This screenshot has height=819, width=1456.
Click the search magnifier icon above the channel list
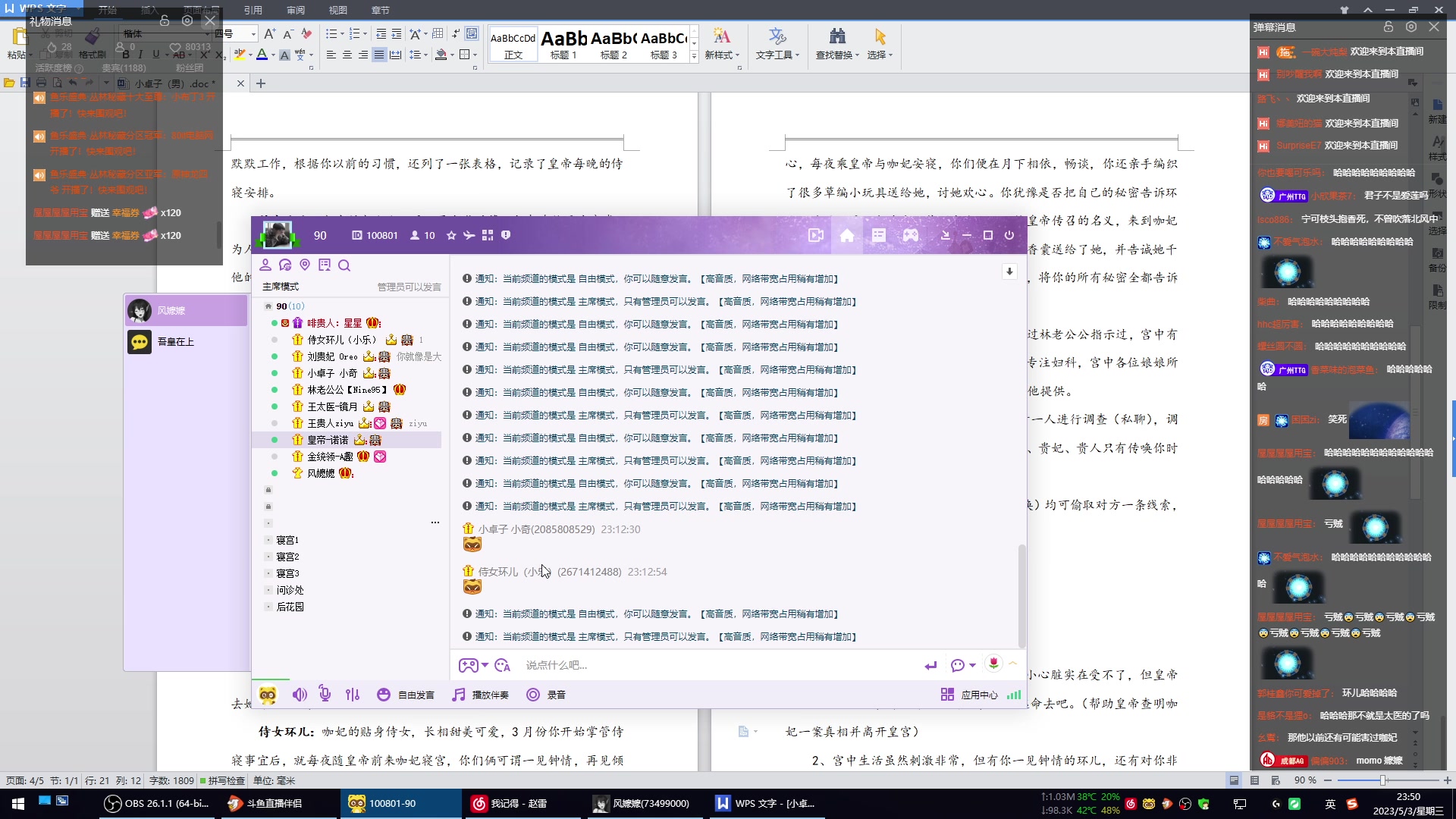(x=344, y=265)
